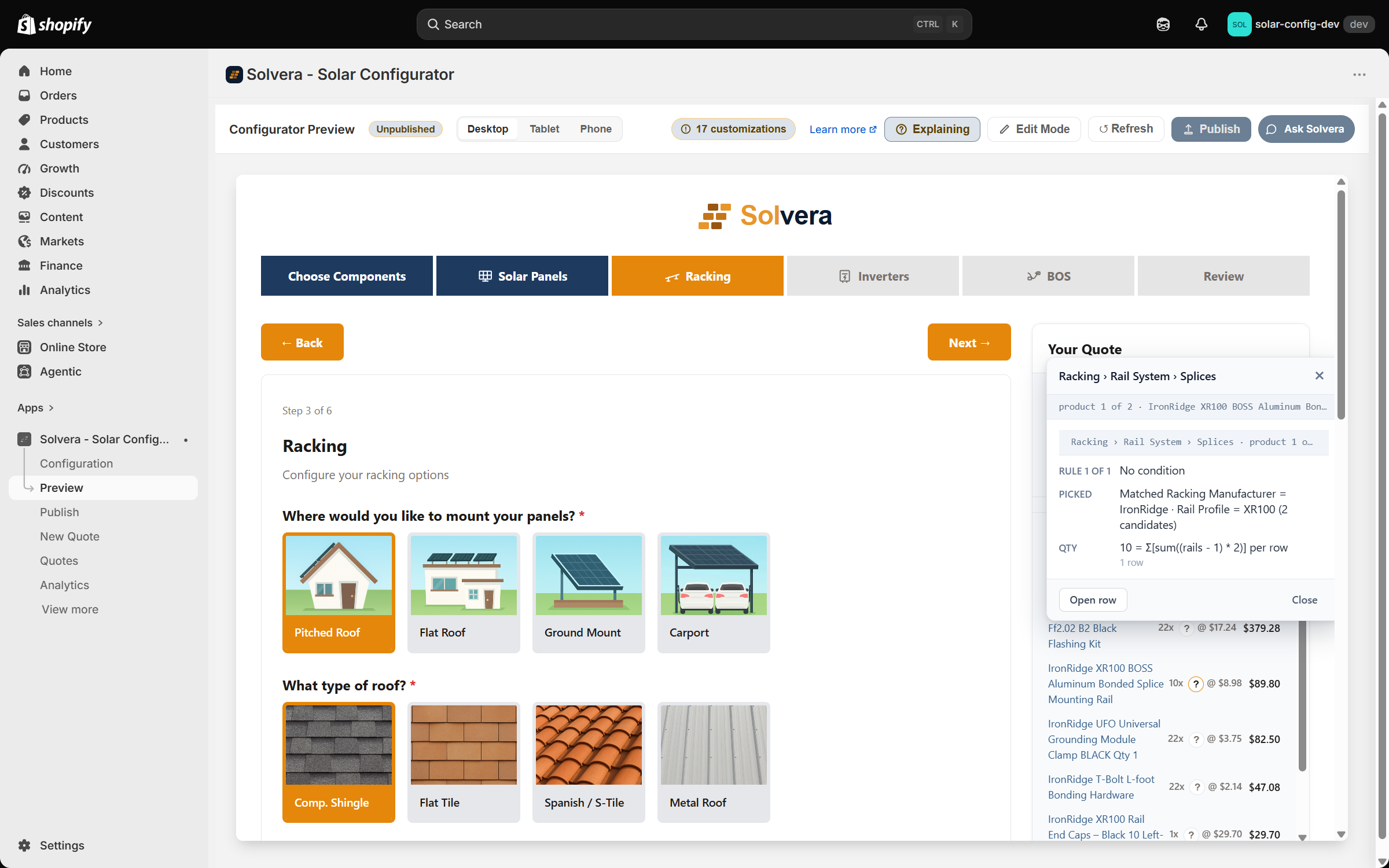Open IronRidge UFO Universal Grounding Module link
The height and width of the screenshot is (868, 1389).
coord(1104,739)
